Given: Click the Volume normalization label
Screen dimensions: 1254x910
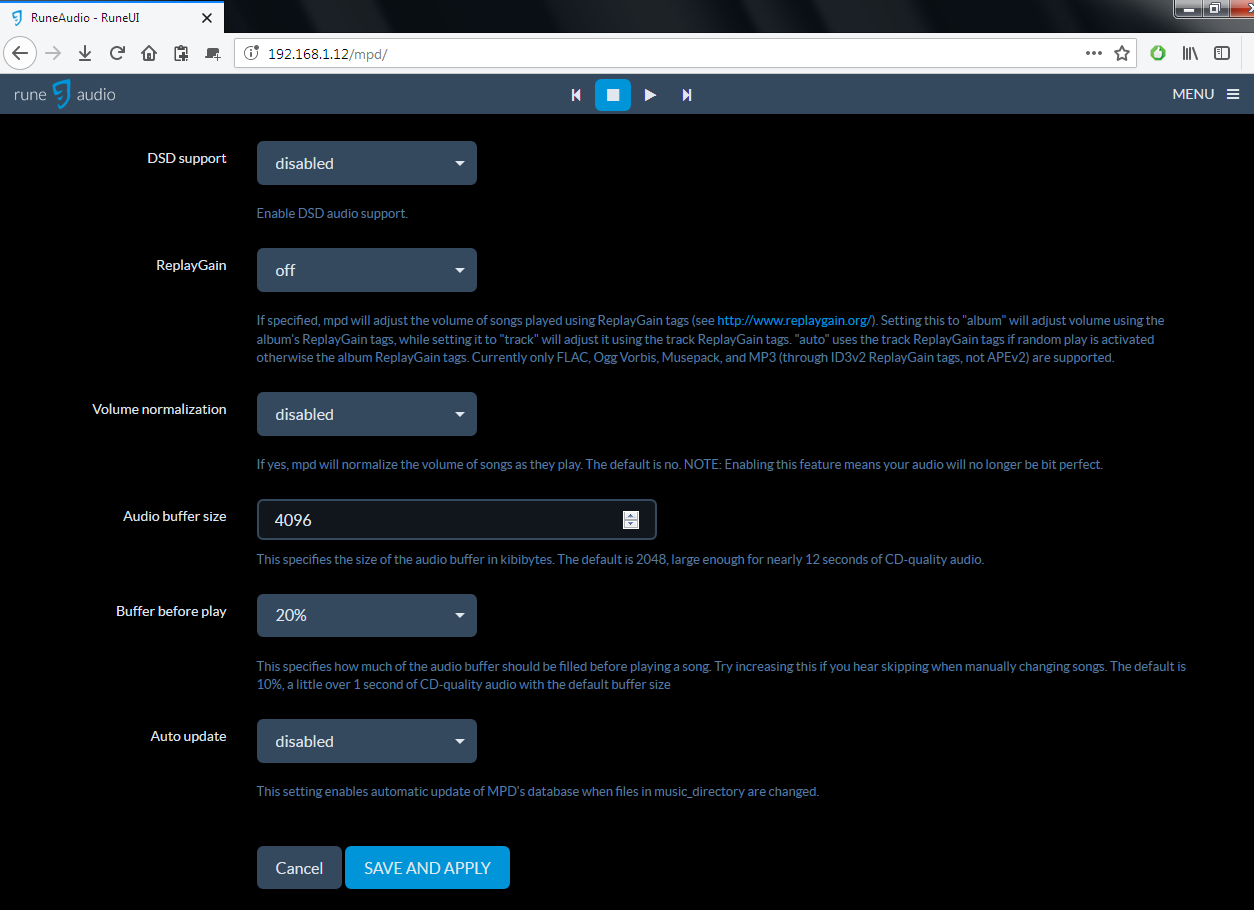Looking at the screenshot, I should (159, 409).
